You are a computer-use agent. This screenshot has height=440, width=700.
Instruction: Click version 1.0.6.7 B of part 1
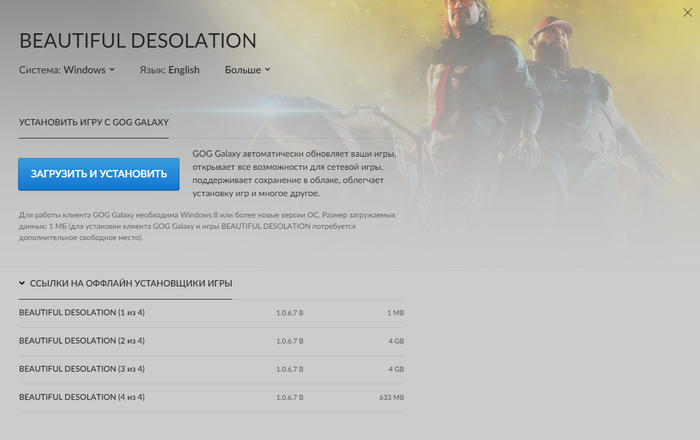[290, 313]
